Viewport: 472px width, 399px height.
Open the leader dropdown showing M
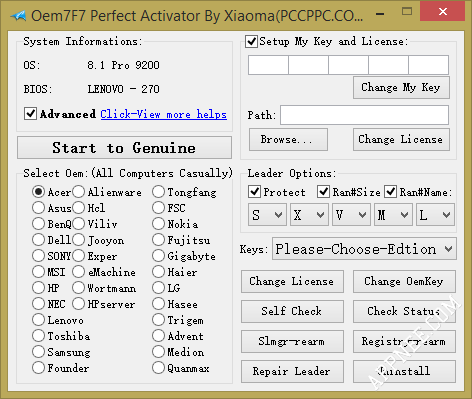pyautogui.click(x=393, y=215)
